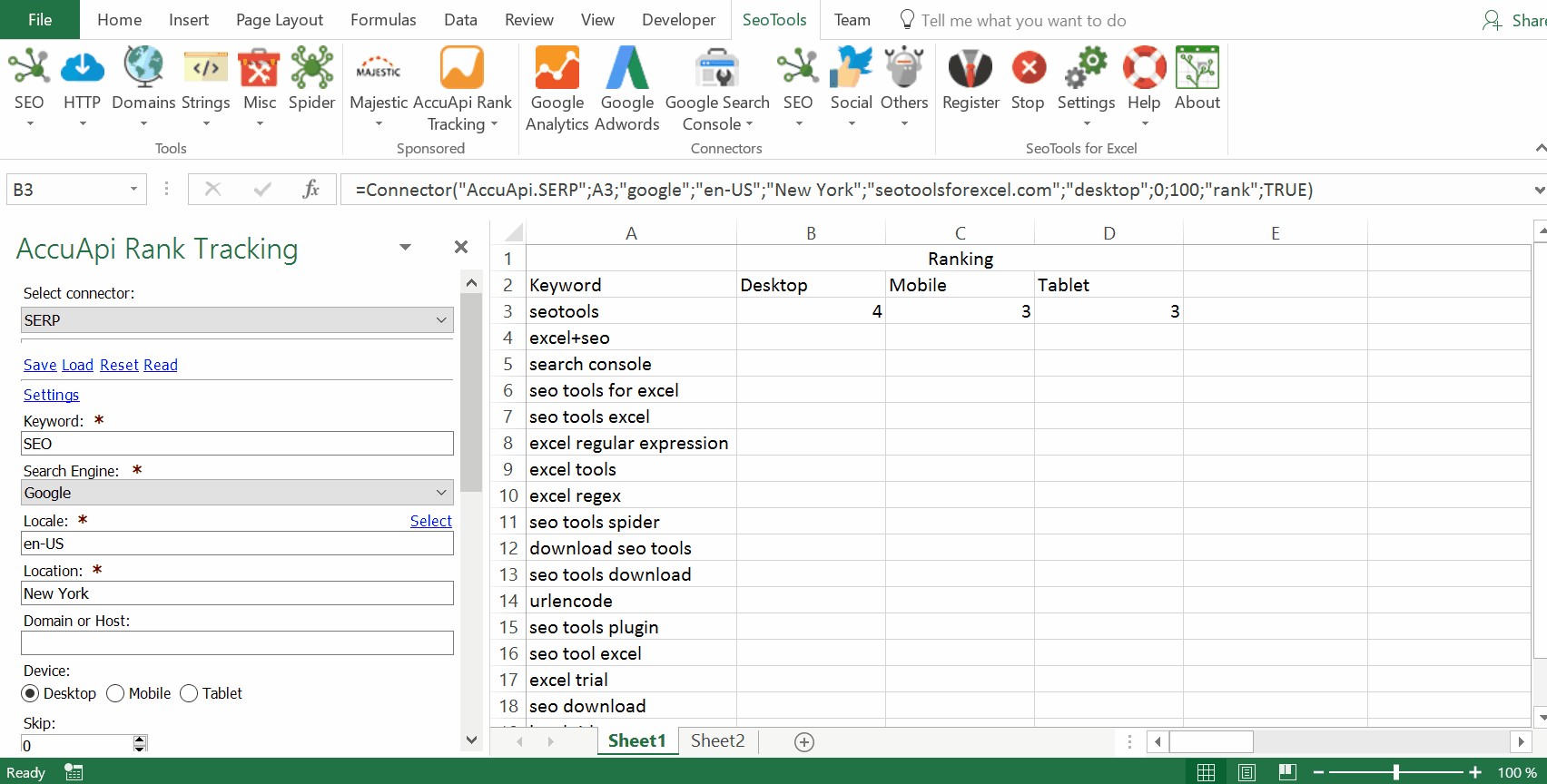Open the HTTP tools menu

(x=82, y=87)
